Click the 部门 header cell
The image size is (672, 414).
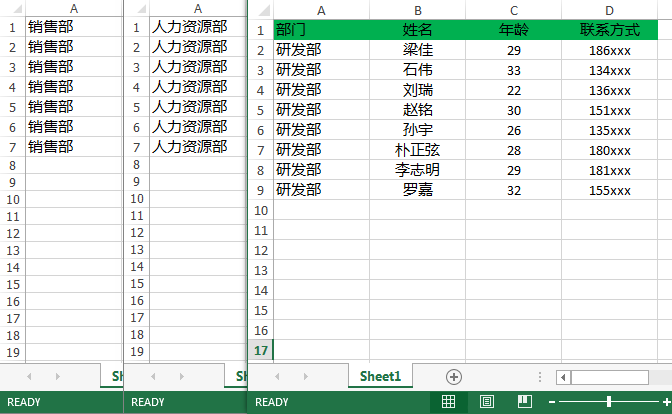pyautogui.click(x=321, y=30)
